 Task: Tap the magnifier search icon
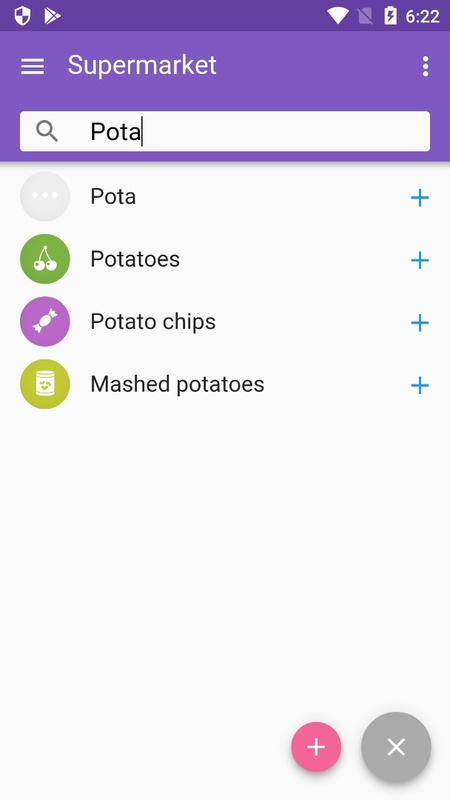point(47,131)
